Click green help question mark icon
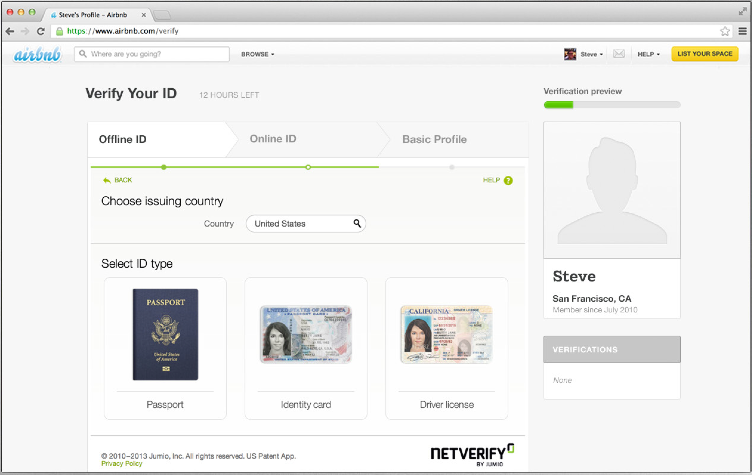The height and width of the screenshot is (475, 752). tap(508, 180)
